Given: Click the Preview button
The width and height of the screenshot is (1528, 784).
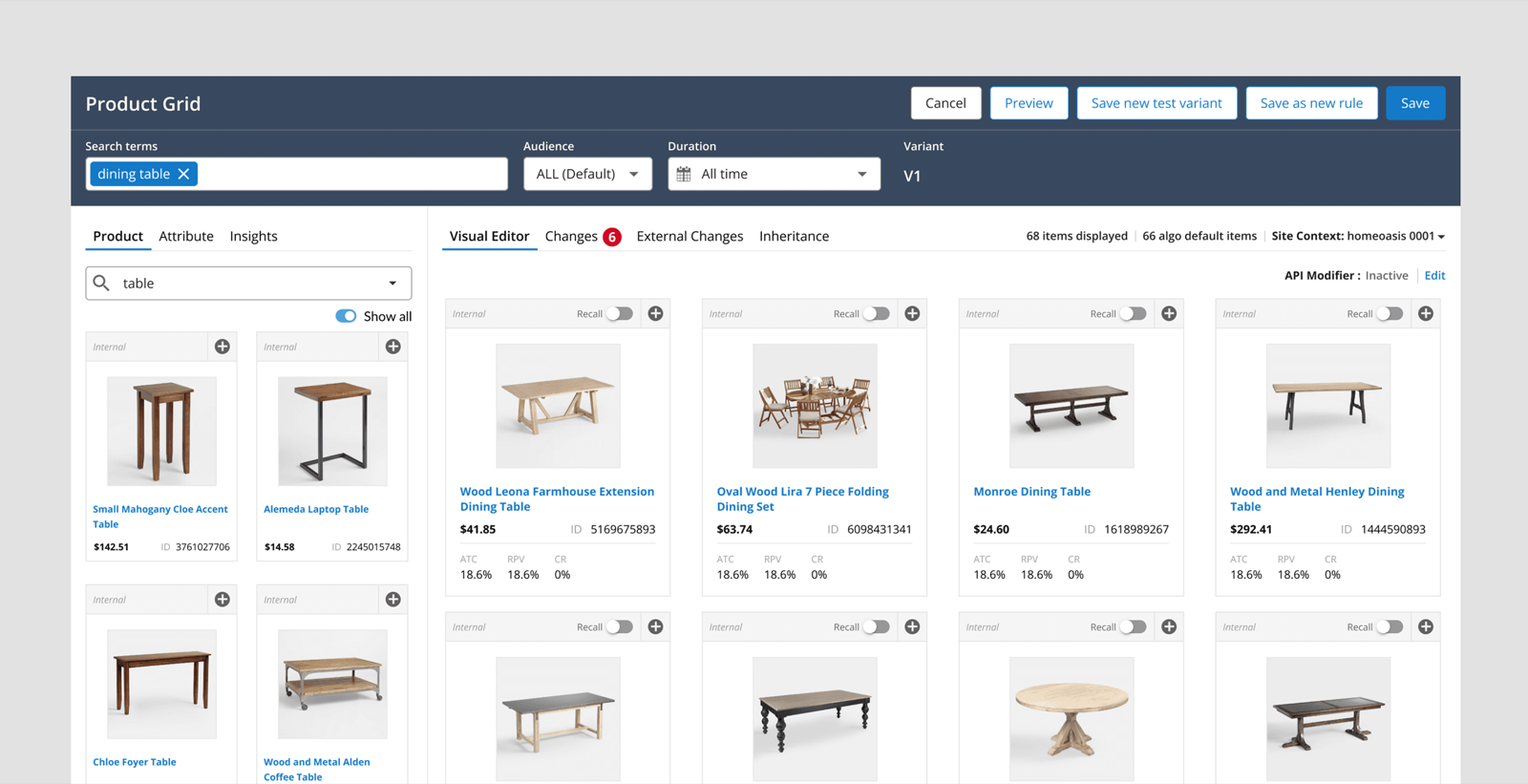Looking at the screenshot, I should click(1029, 103).
